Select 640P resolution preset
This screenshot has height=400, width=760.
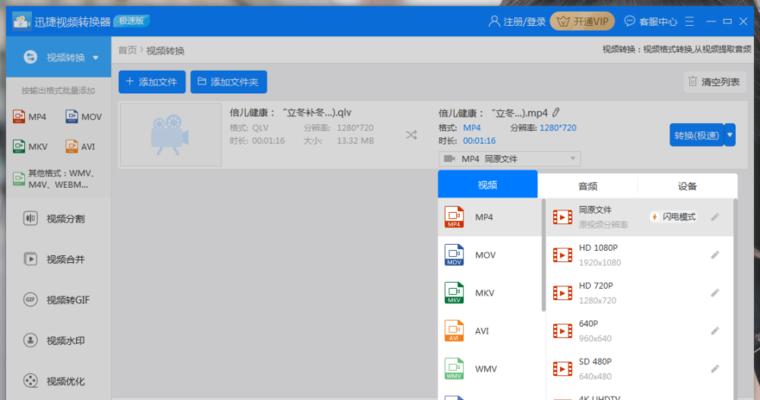(640, 331)
